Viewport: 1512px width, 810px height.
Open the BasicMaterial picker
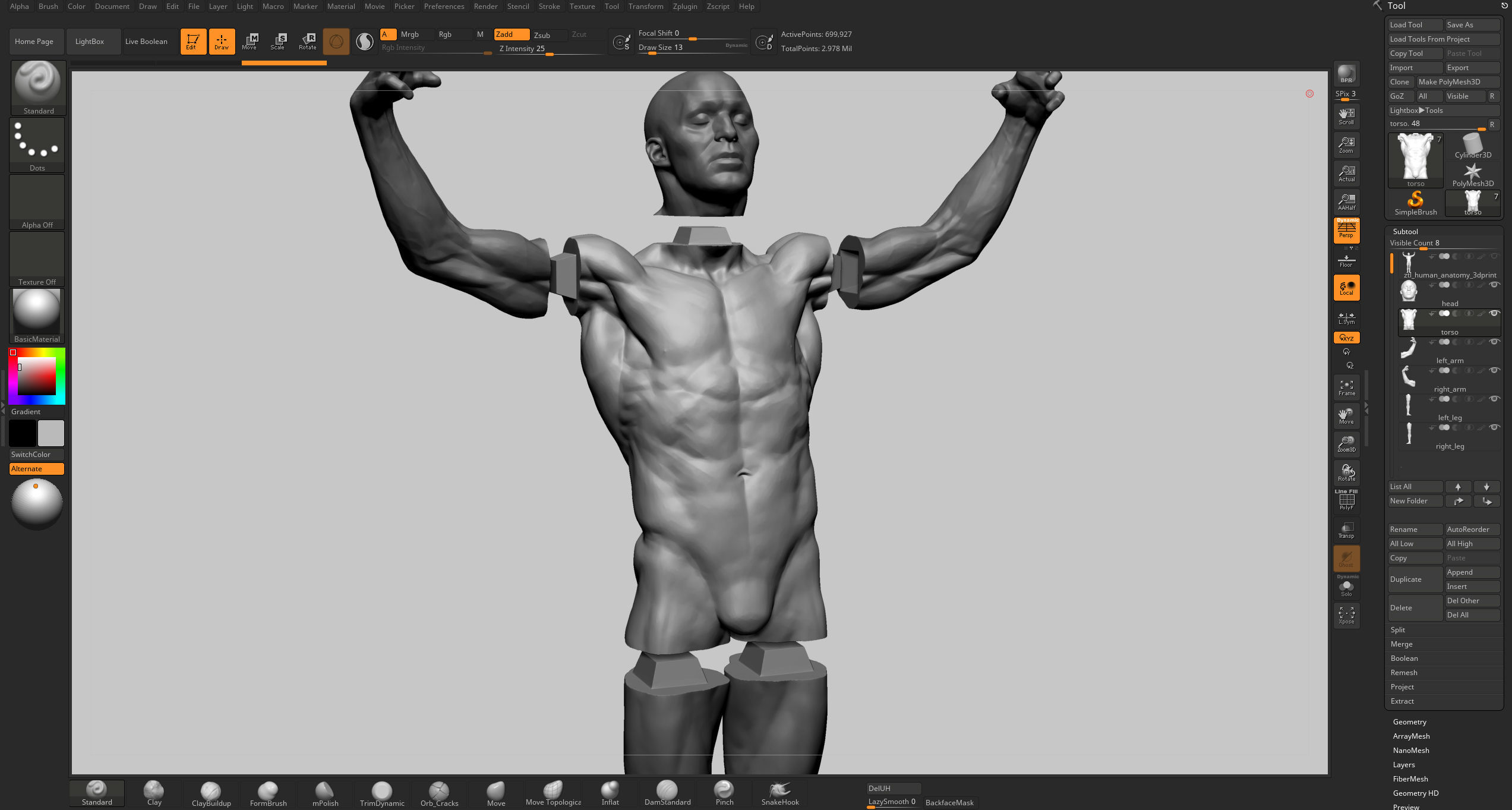(x=37, y=316)
